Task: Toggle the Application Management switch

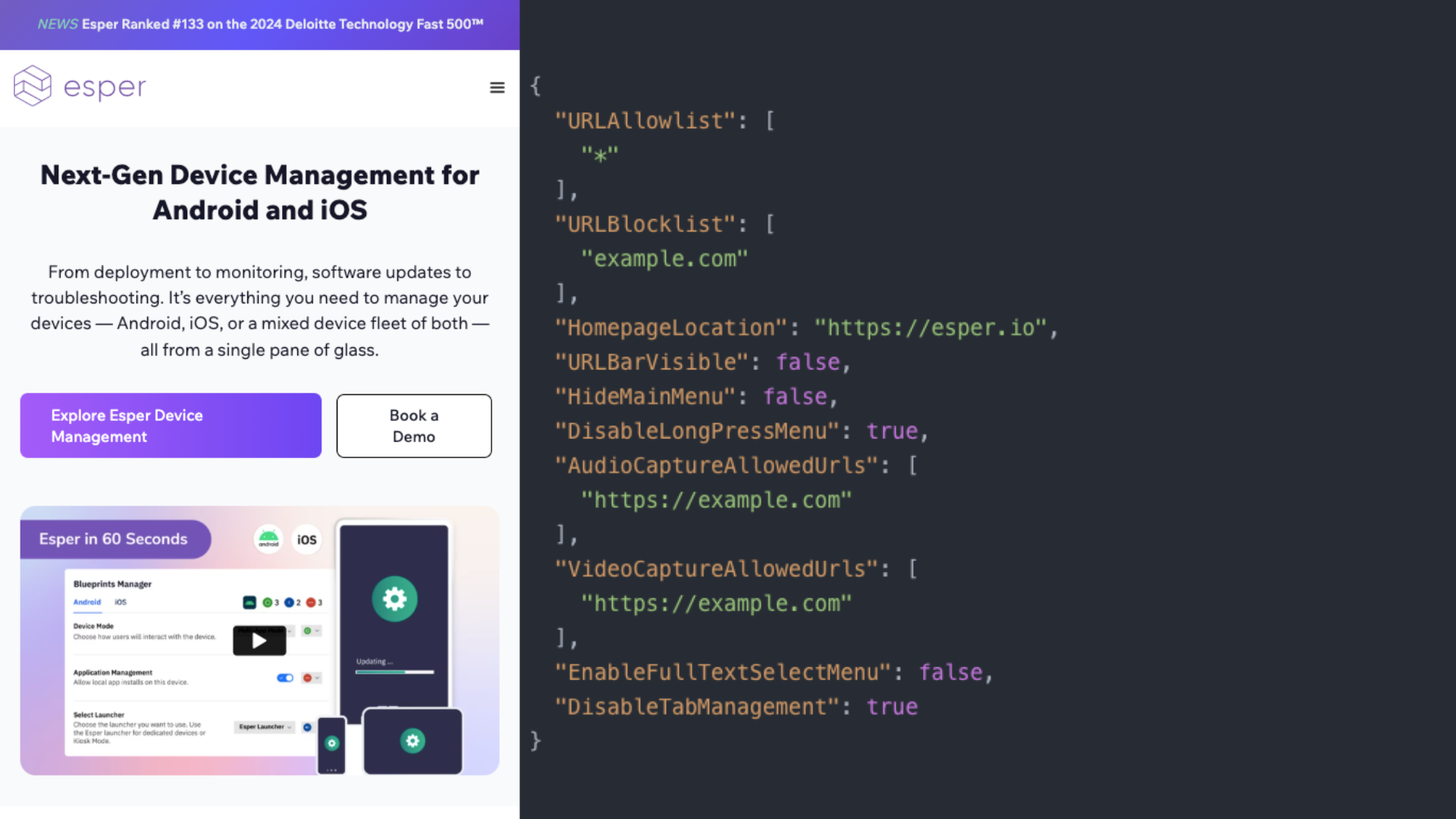Action: (x=285, y=678)
